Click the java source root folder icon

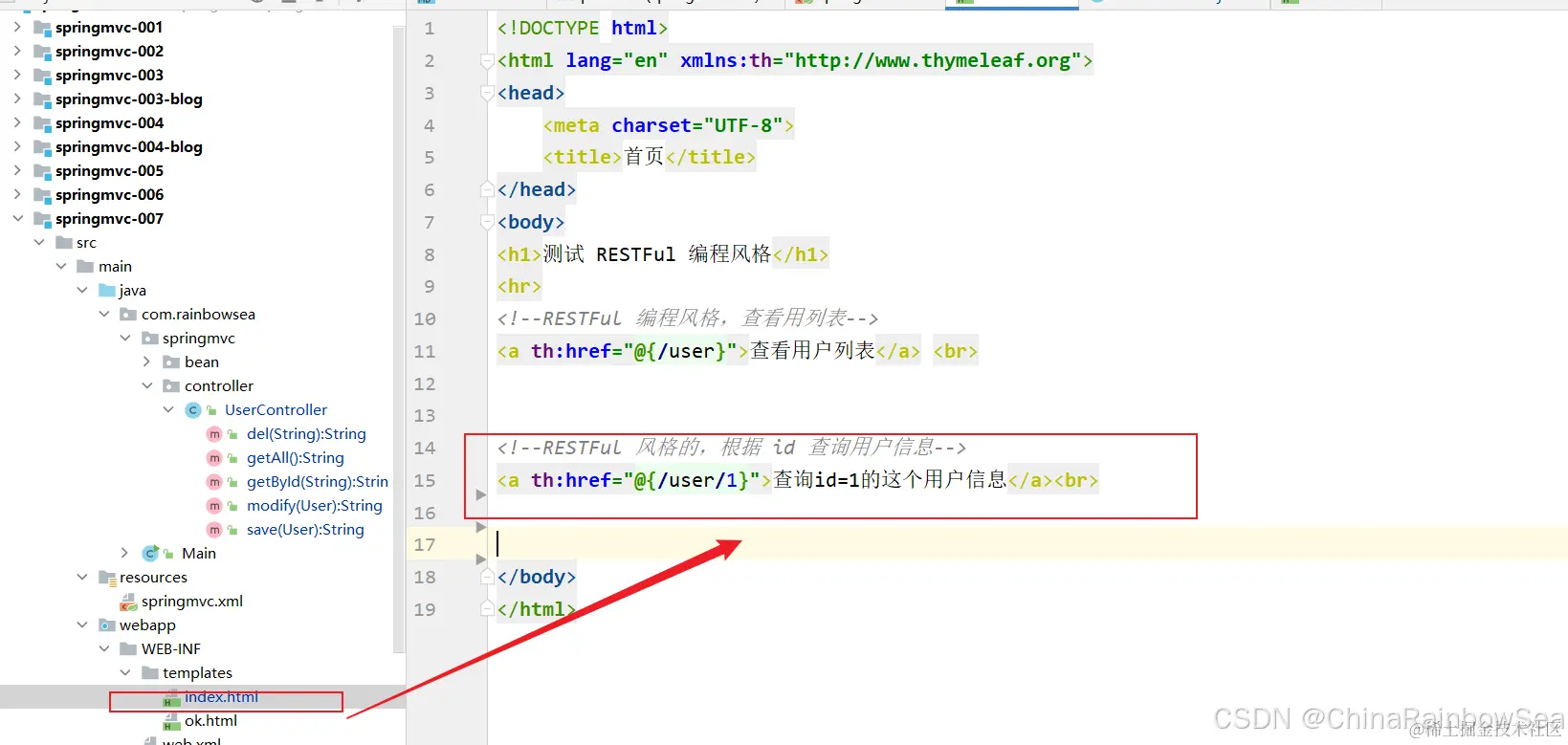[x=107, y=290]
